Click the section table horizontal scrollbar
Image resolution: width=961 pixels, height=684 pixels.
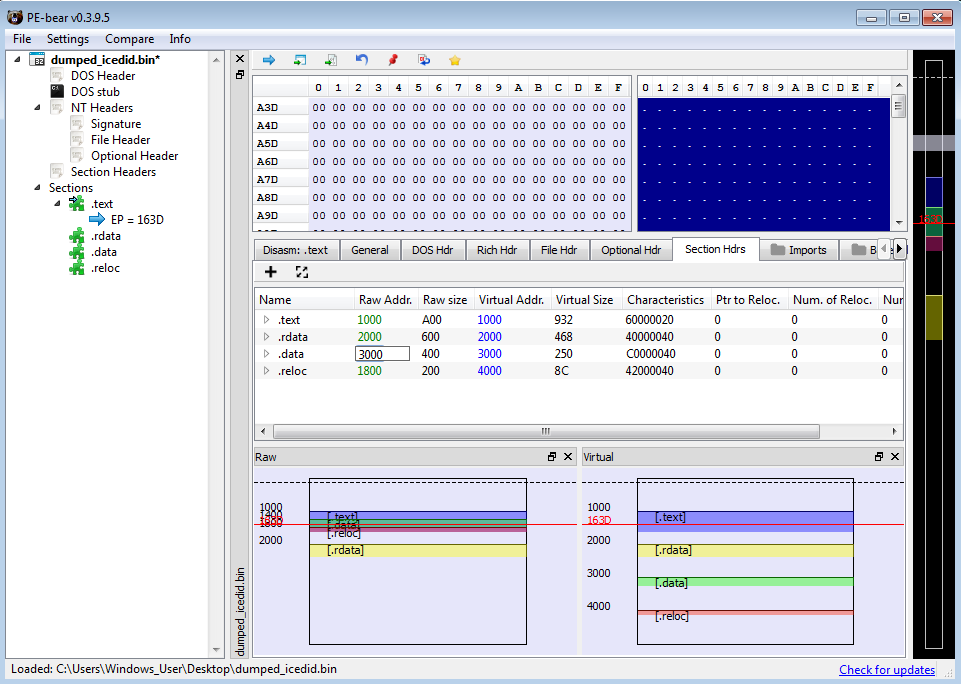545,432
